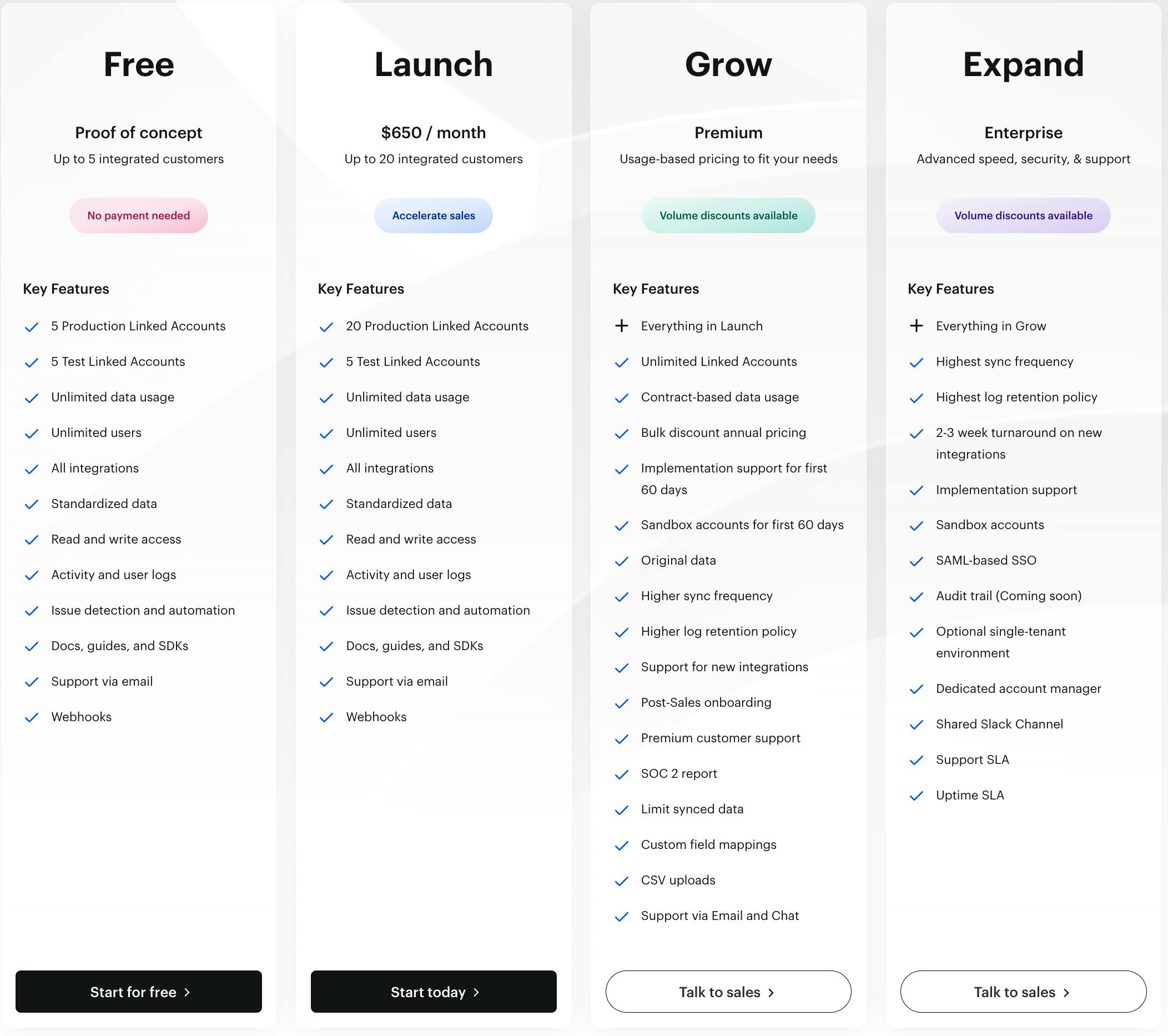Click the plus icon beside Everything in Launch
This screenshot has width=1168, height=1036.
(621, 326)
